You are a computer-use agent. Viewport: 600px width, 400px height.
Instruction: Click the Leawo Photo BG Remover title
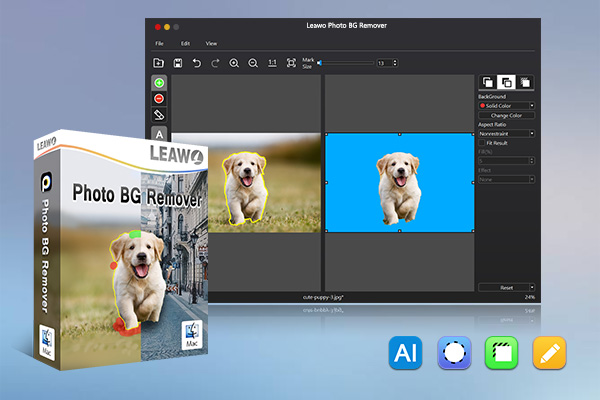click(347, 26)
